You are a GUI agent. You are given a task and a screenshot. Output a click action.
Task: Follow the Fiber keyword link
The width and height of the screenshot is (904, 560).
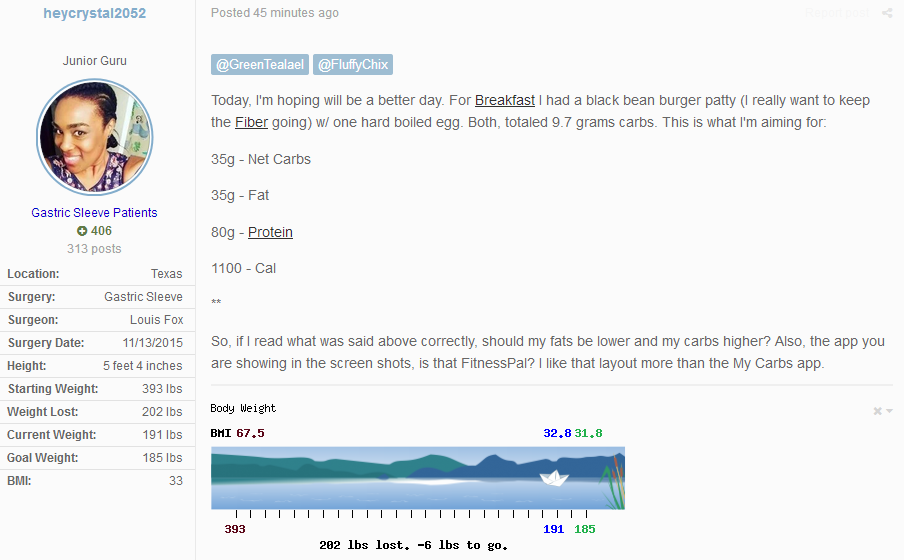[x=251, y=122]
